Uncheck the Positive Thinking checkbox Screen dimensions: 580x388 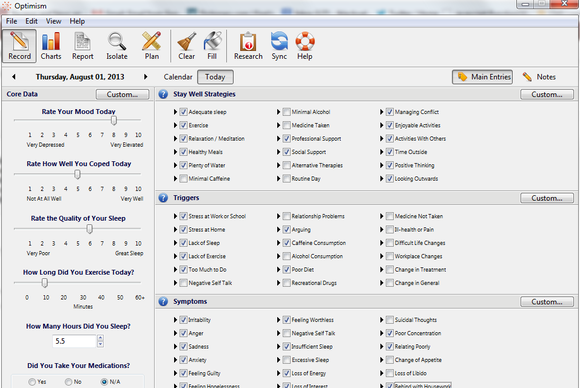click(390, 165)
